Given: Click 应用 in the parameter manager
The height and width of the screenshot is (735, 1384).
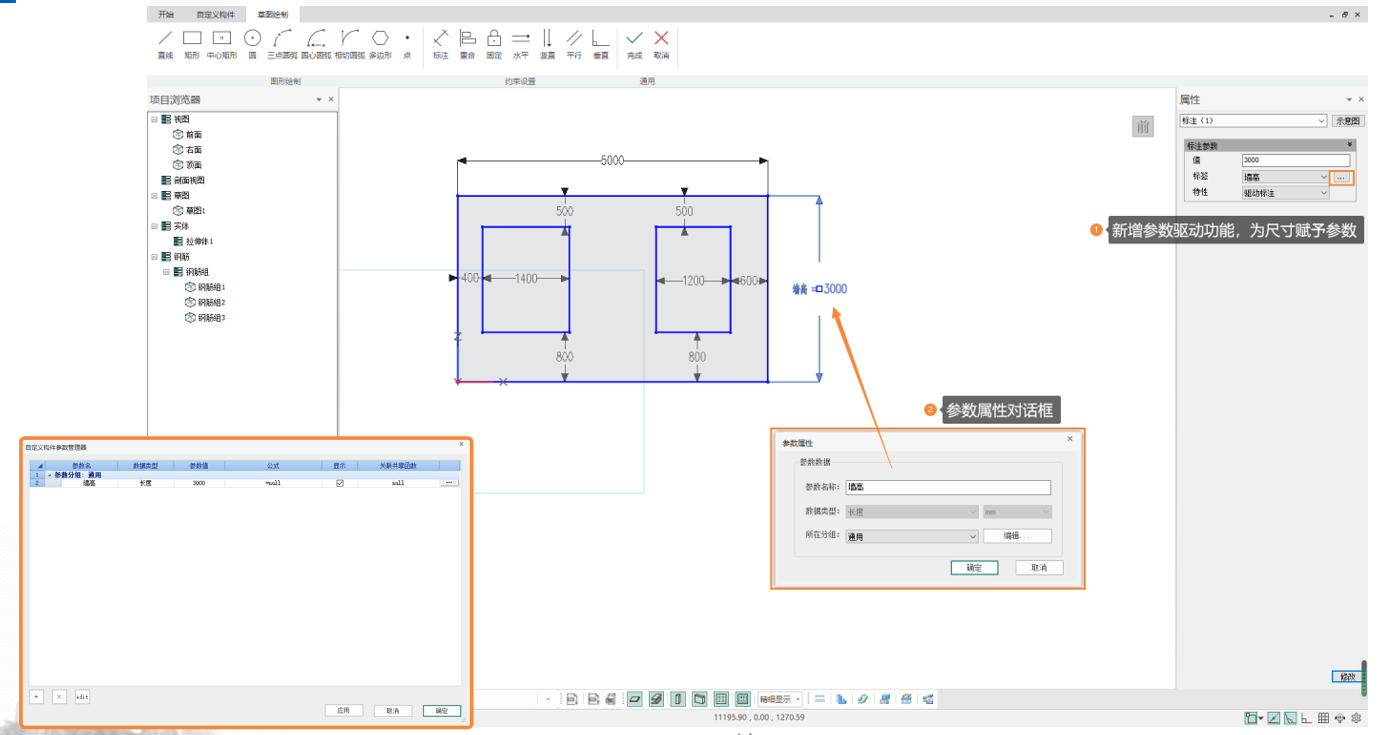Looking at the screenshot, I should 343,711.
